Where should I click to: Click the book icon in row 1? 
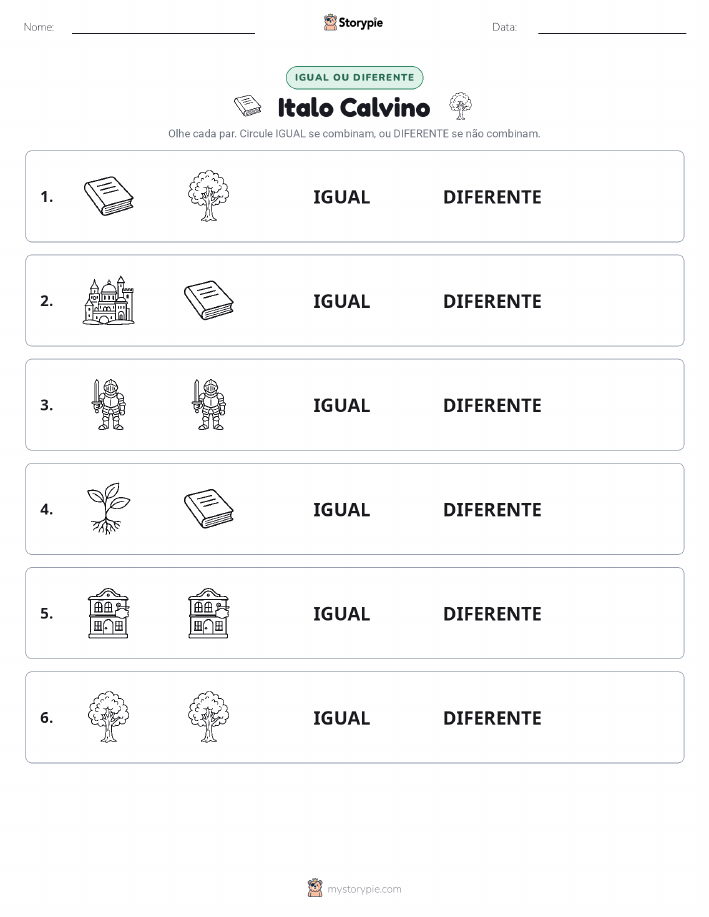click(x=109, y=196)
